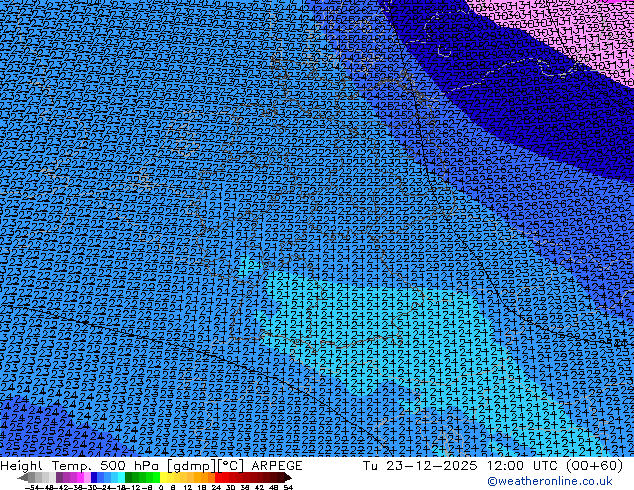
Task: Pick the bright red swatch in the legend
Action: click(222, 478)
